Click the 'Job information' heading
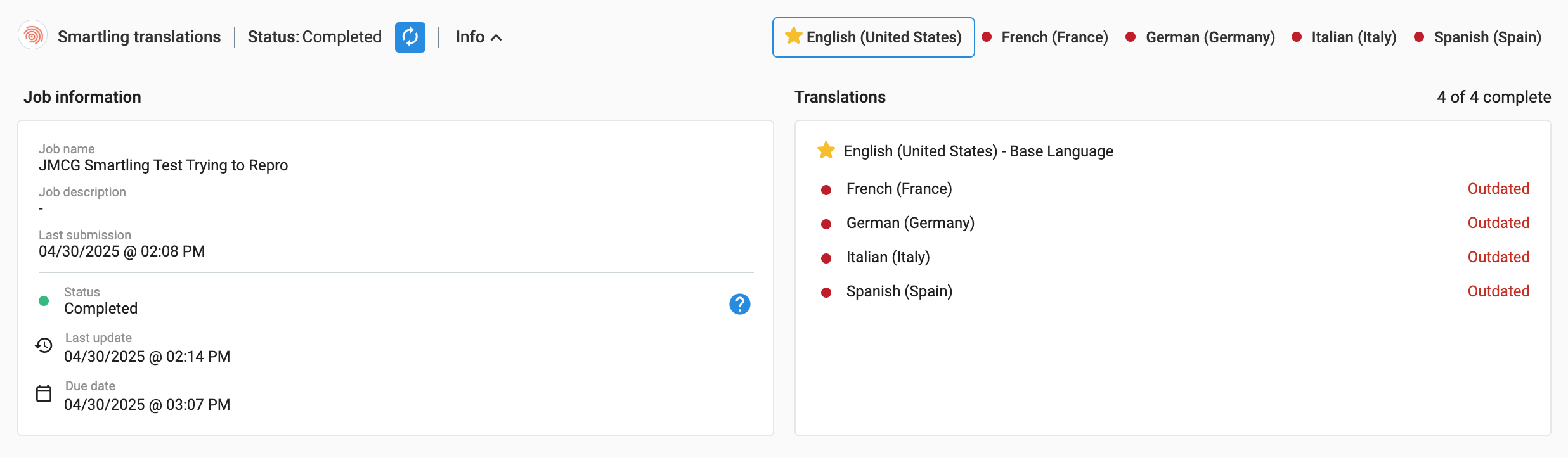 coord(82,97)
